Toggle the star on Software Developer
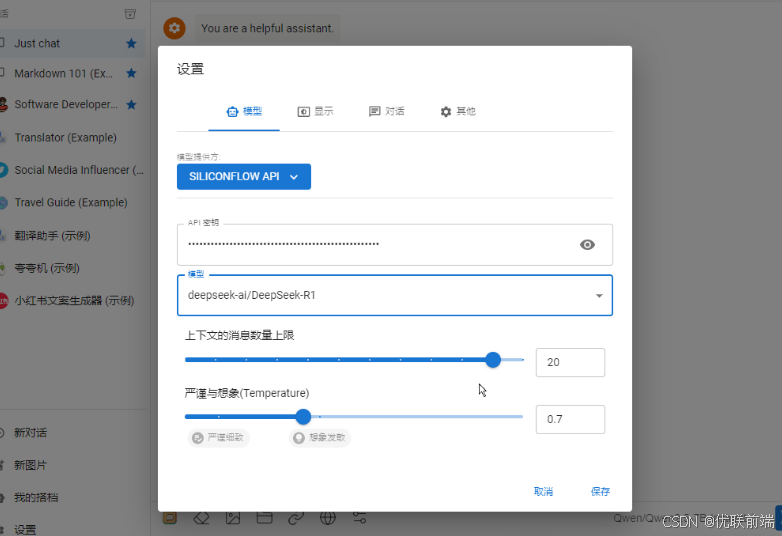Viewport: 782px width, 536px height. click(x=131, y=104)
